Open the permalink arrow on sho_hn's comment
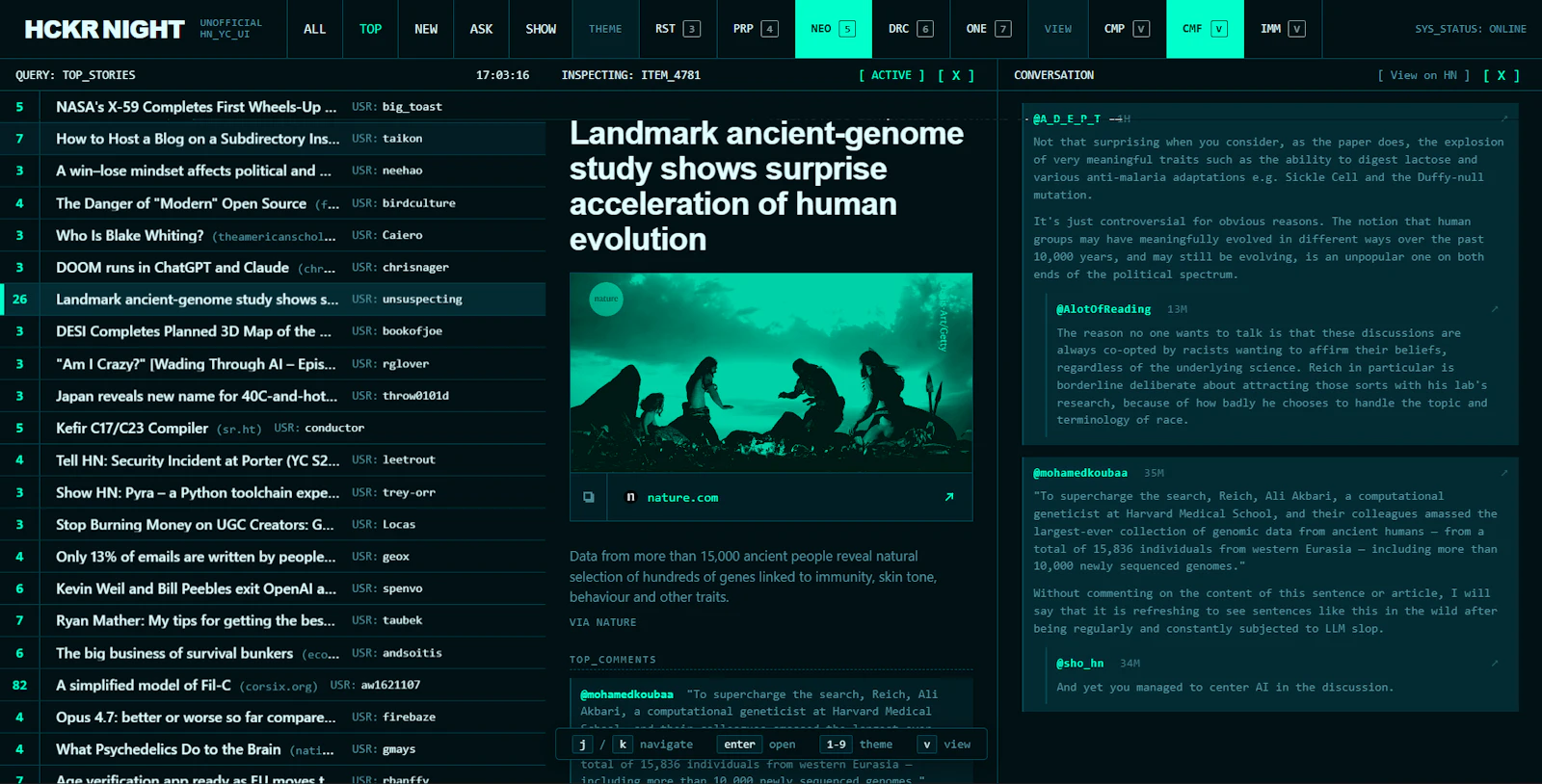Screen dimensions: 1542x784 click(1495, 663)
